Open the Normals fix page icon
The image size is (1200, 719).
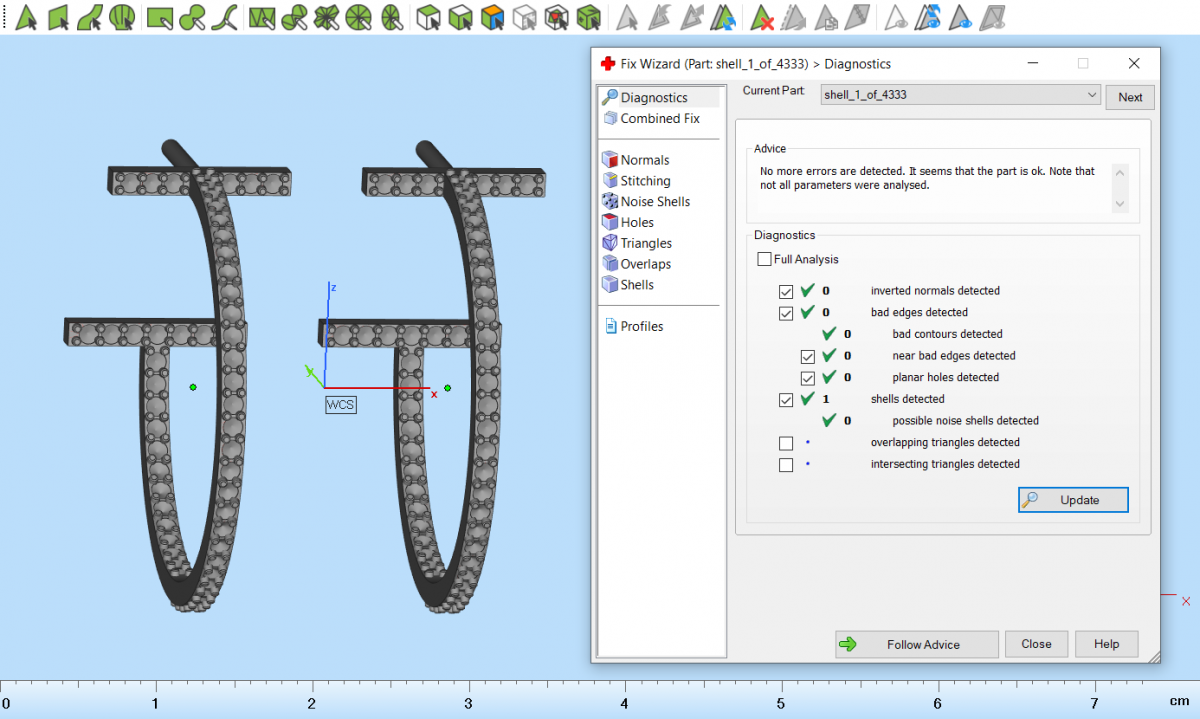[x=610, y=160]
